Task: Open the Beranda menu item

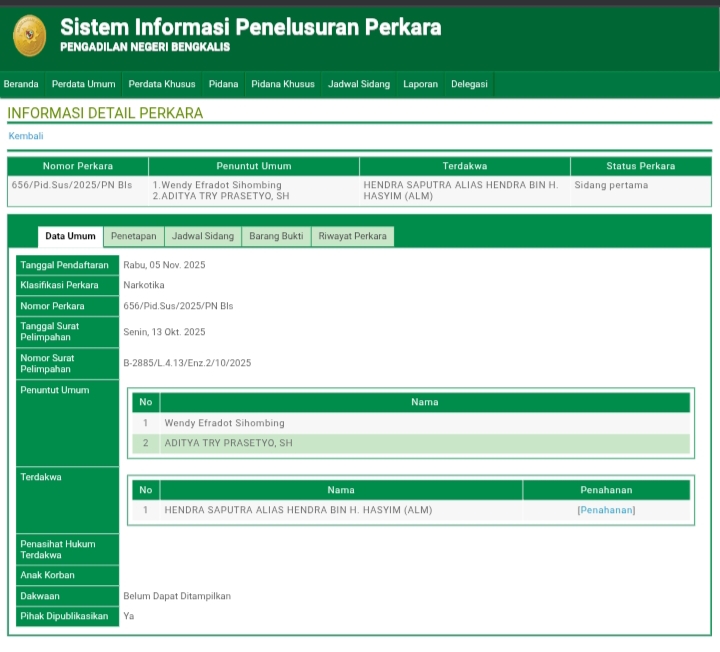Action: point(21,84)
